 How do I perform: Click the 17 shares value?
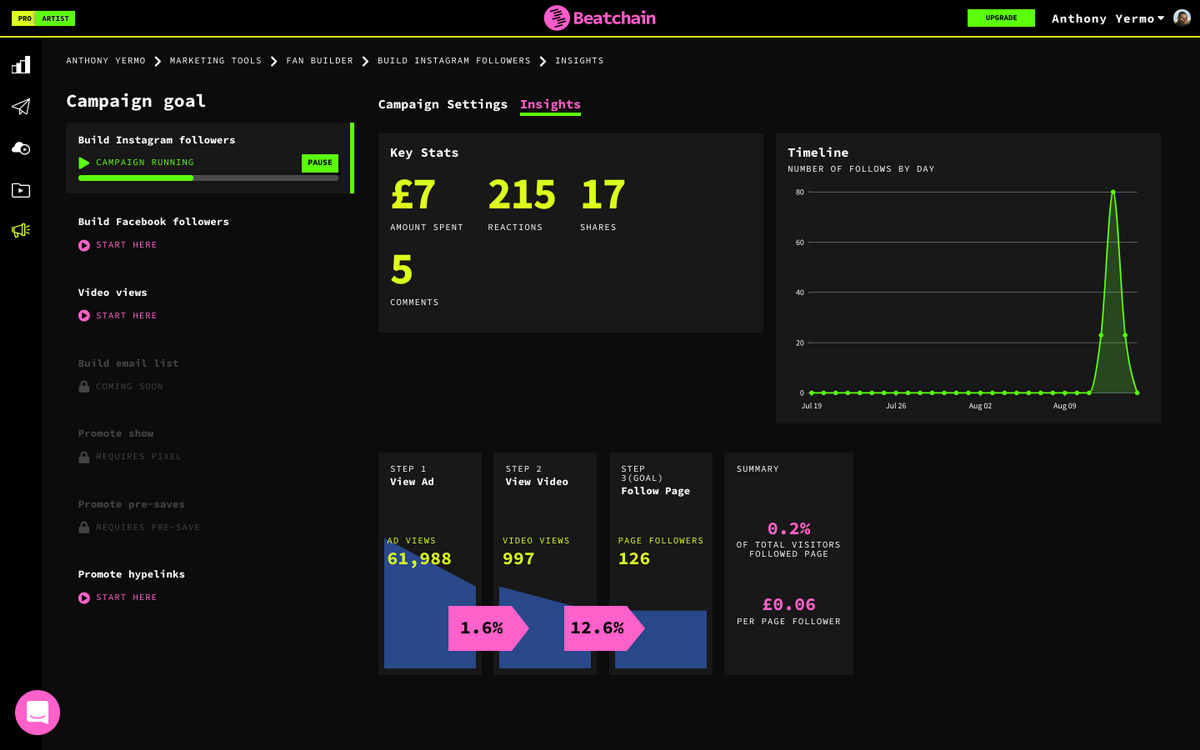(x=603, y=195)
